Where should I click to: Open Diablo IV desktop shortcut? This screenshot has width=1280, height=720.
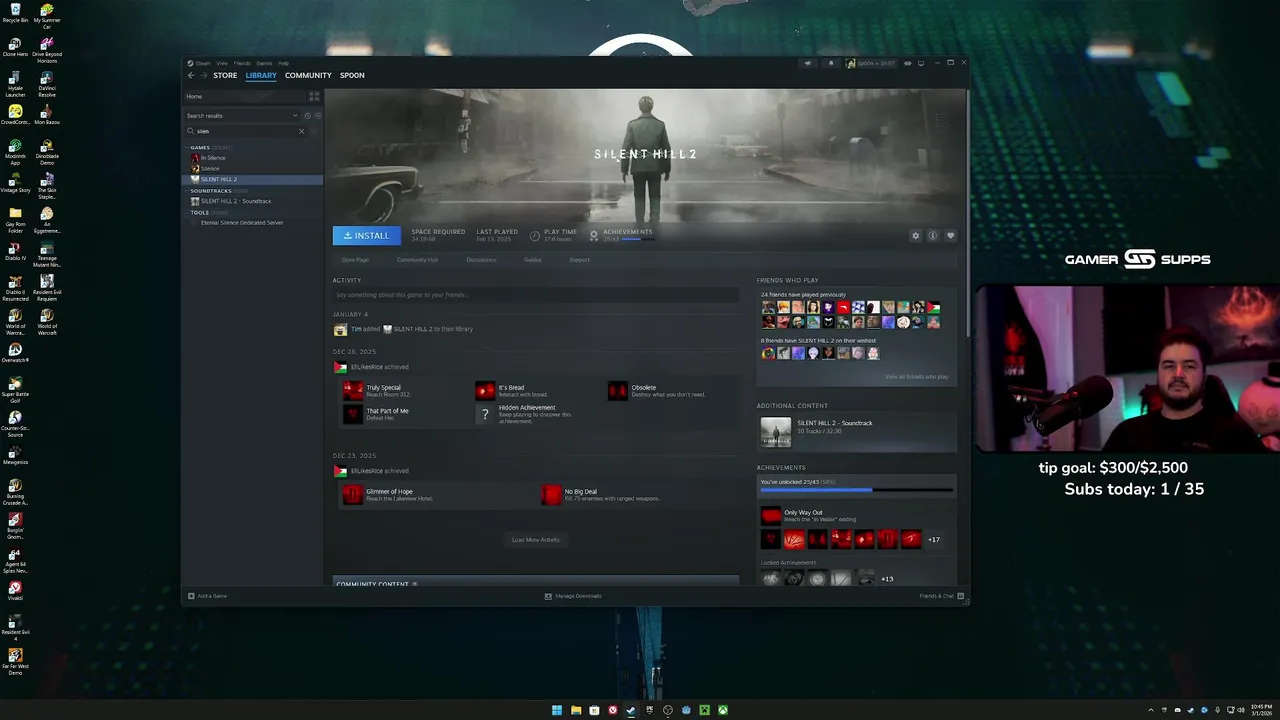(x=15, y=251)
